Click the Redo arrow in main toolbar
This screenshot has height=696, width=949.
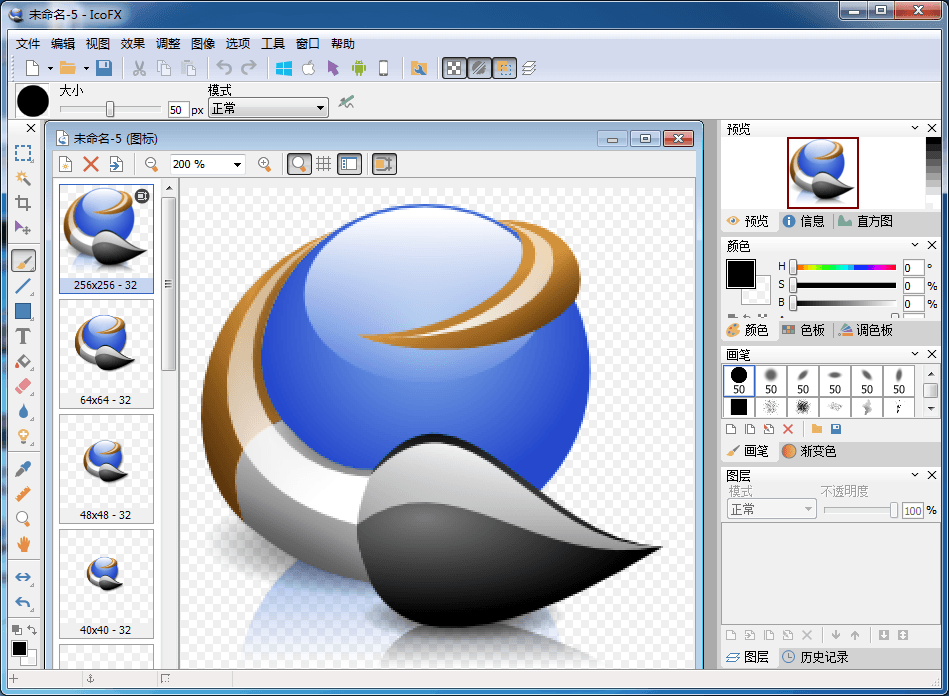249,68
